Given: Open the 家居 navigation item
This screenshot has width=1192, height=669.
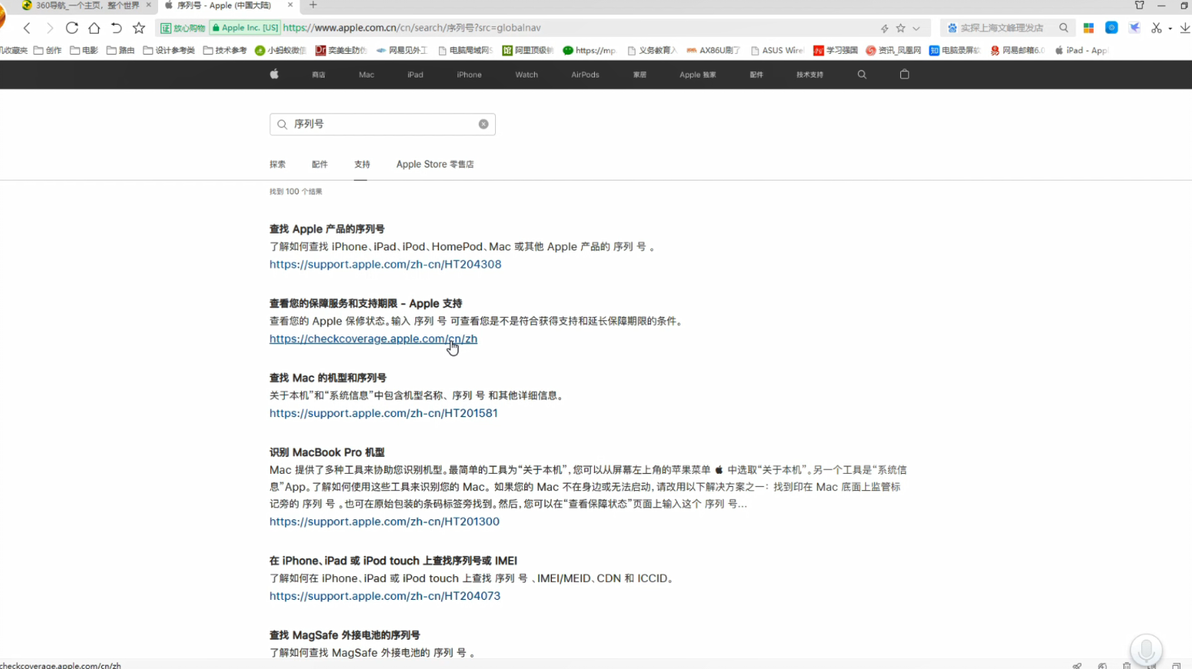Looking at the screenshot, I should [640, 75].
